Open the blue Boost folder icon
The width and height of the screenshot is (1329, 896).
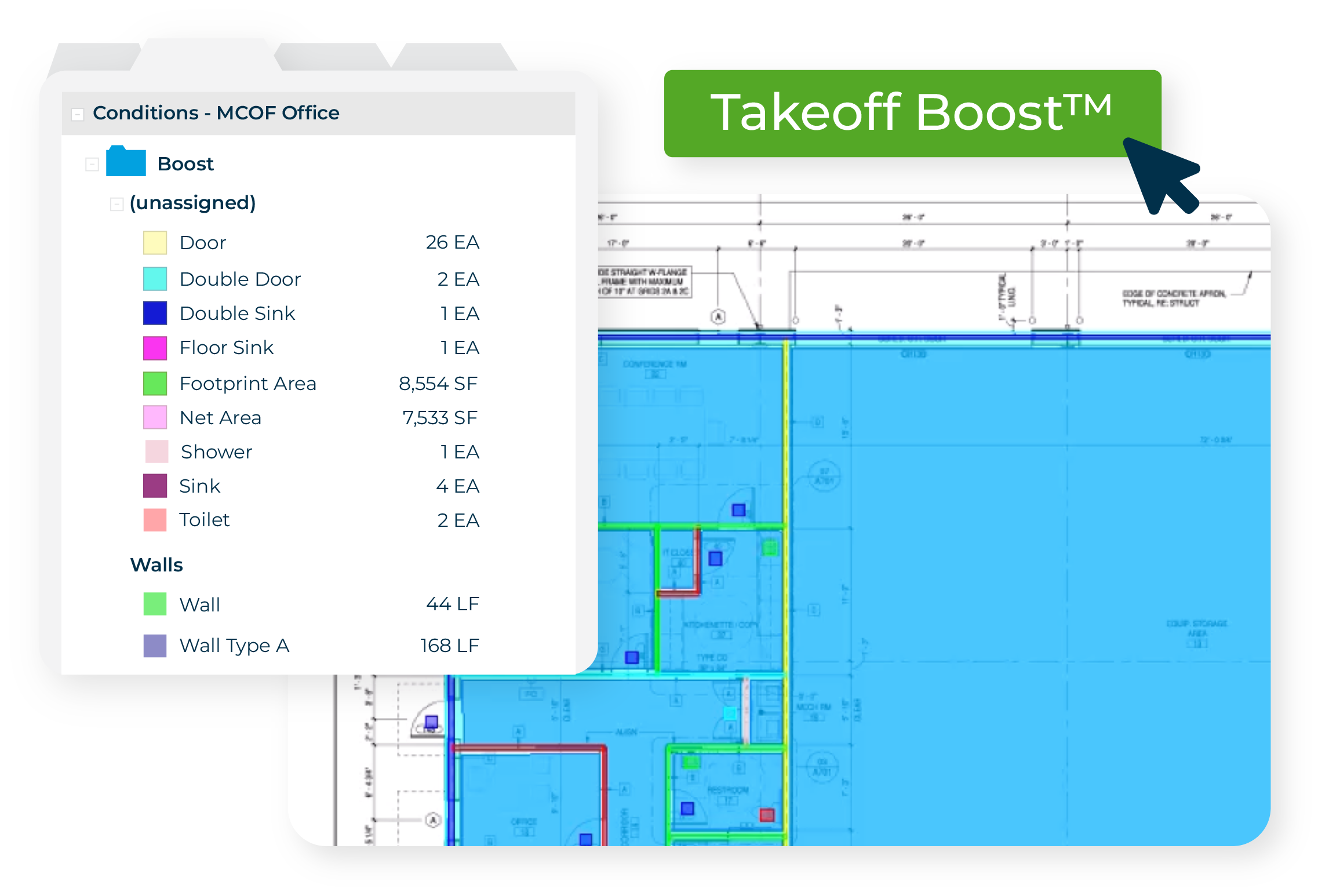click(126, 161)
